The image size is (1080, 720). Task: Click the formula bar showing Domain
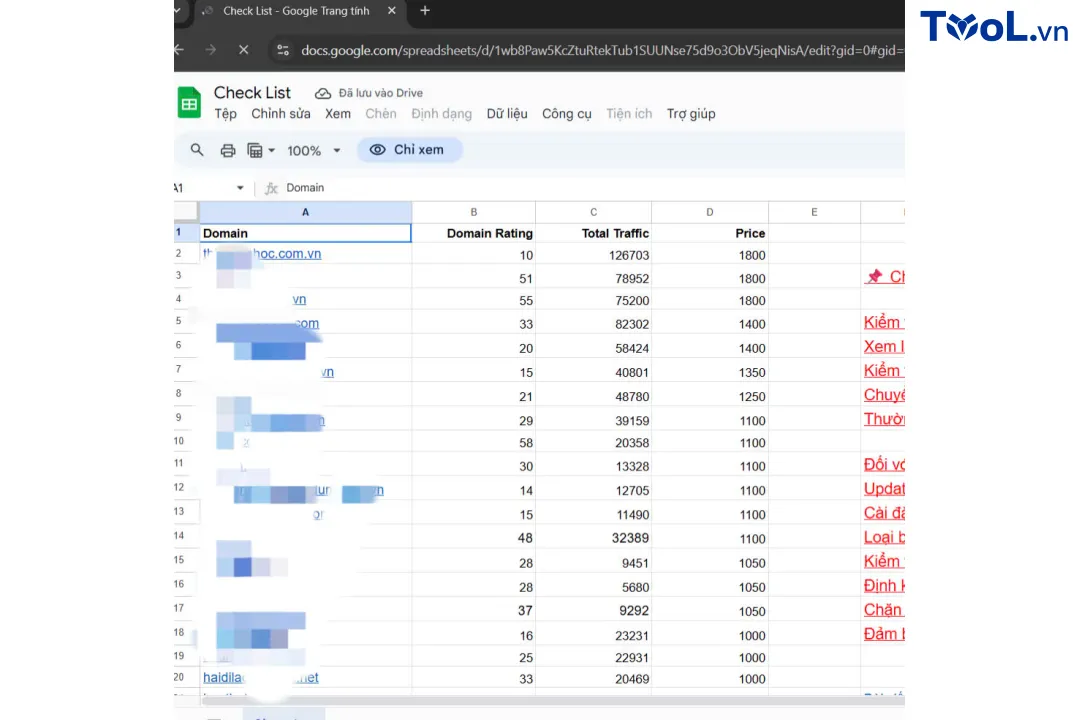[x=304, y=188]
